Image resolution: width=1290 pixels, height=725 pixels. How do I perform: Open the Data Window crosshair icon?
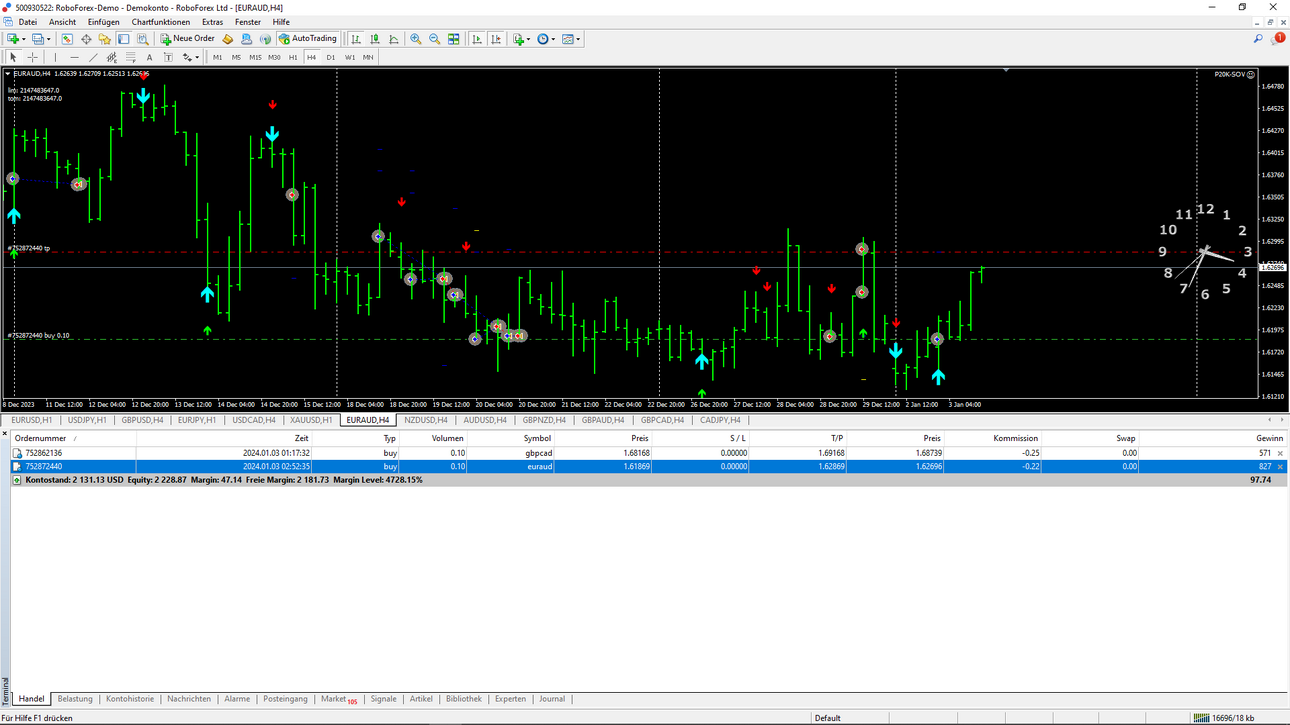86,39
